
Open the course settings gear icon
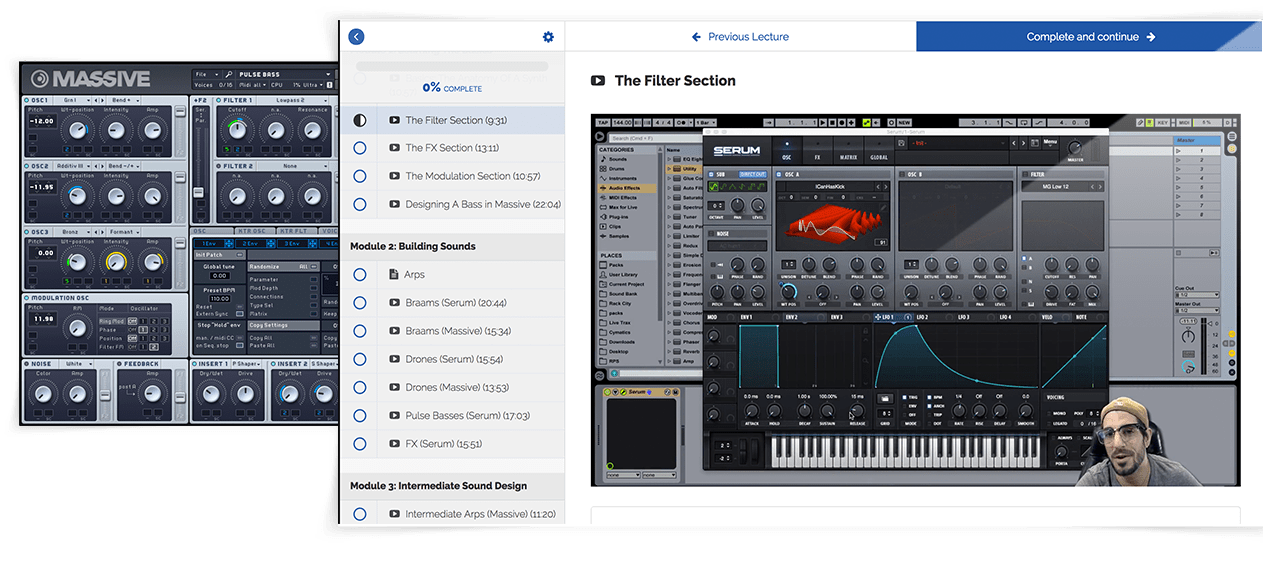(x=548, y=37)
